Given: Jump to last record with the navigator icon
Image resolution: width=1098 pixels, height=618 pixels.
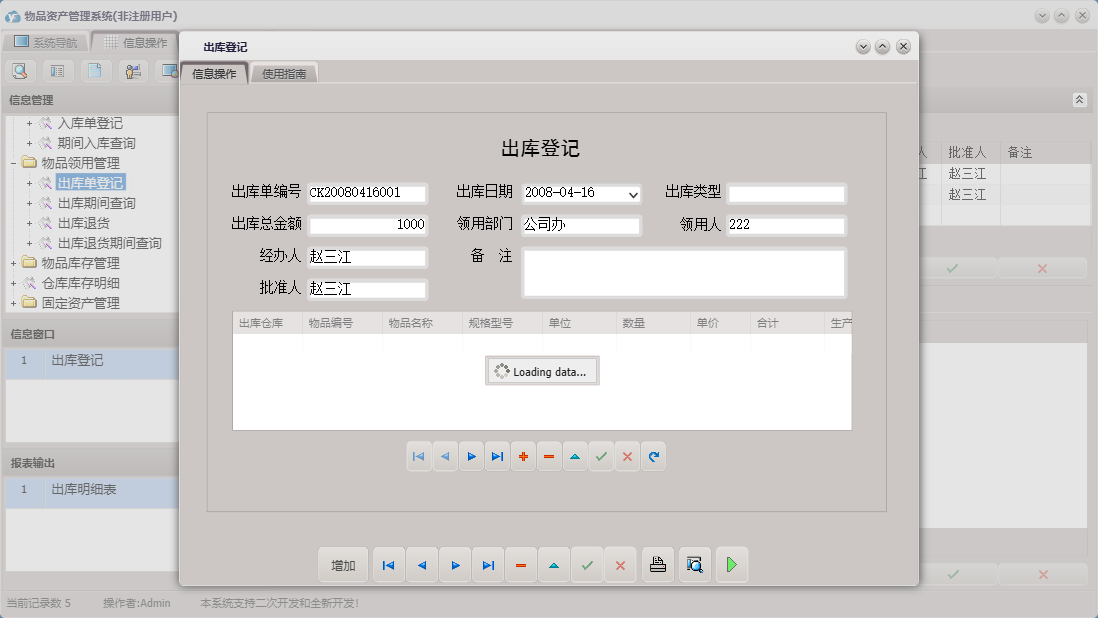Looking at the screenshot, I should click(x=488, y=564).
